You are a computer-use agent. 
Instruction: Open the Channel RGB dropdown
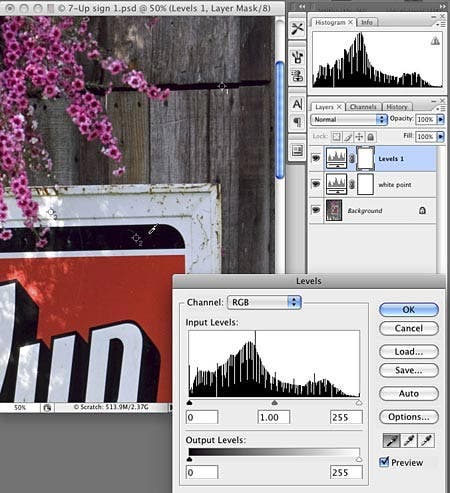264,302
